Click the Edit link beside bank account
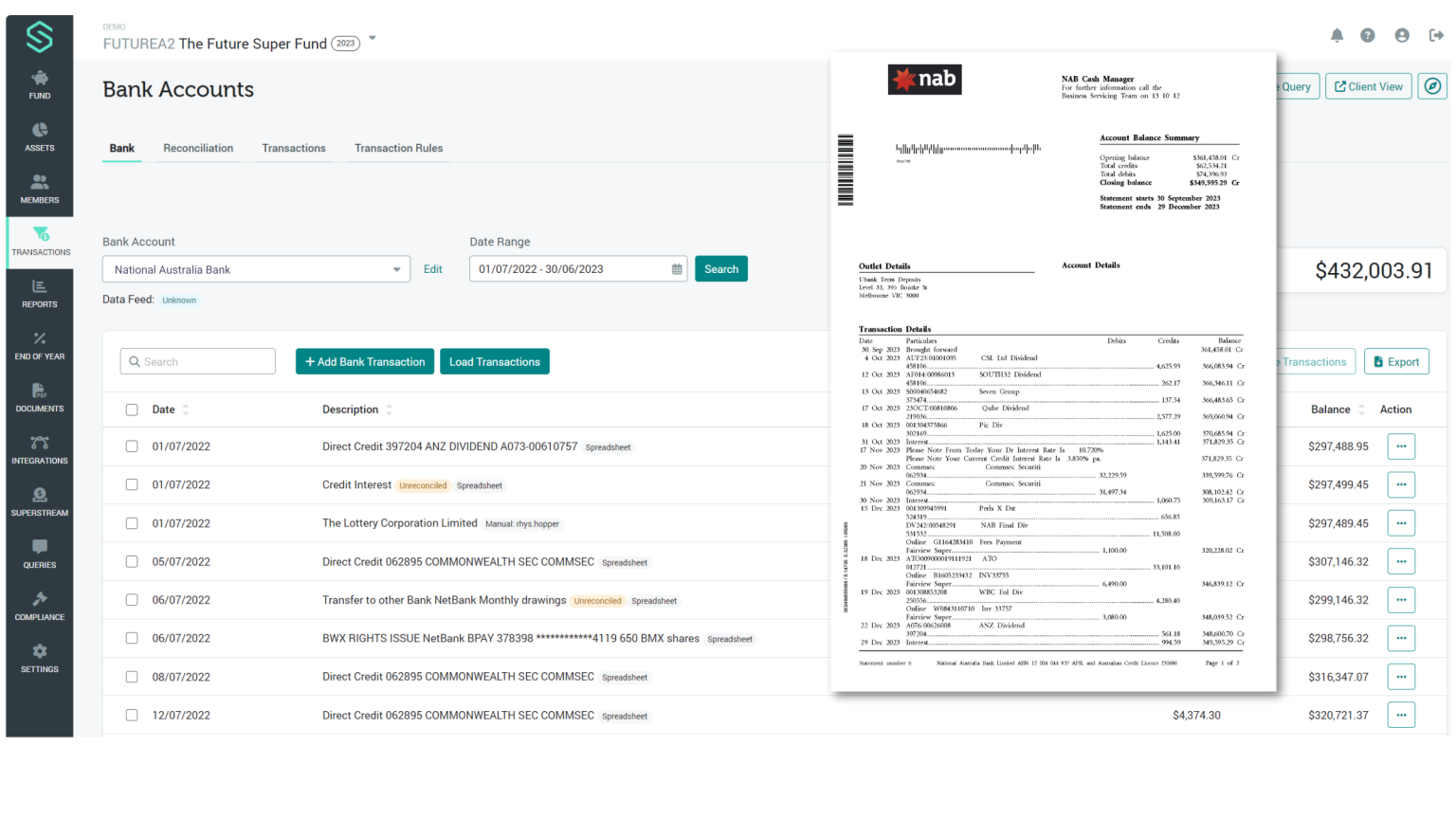 coord(432,269)
